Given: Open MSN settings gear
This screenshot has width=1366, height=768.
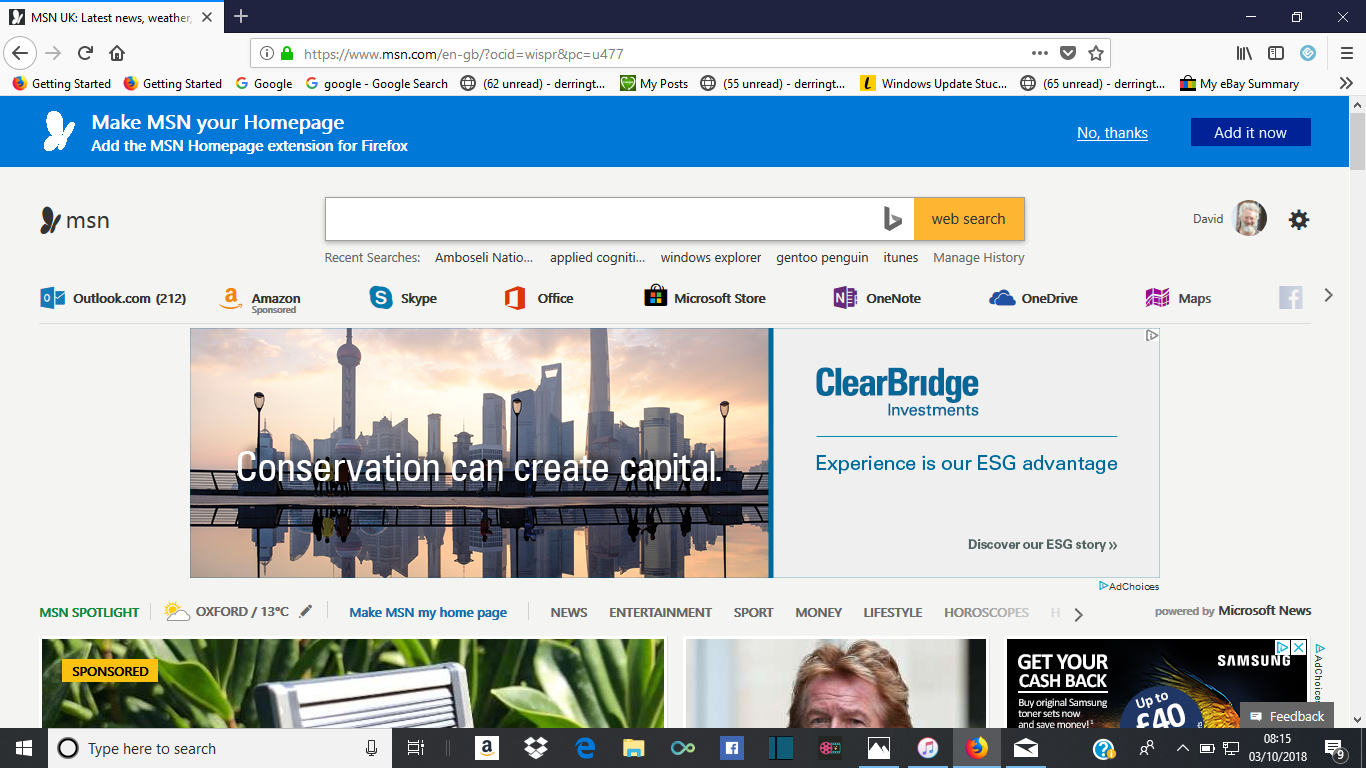Looking at the screenshot, I should [x=1299, y=220].
